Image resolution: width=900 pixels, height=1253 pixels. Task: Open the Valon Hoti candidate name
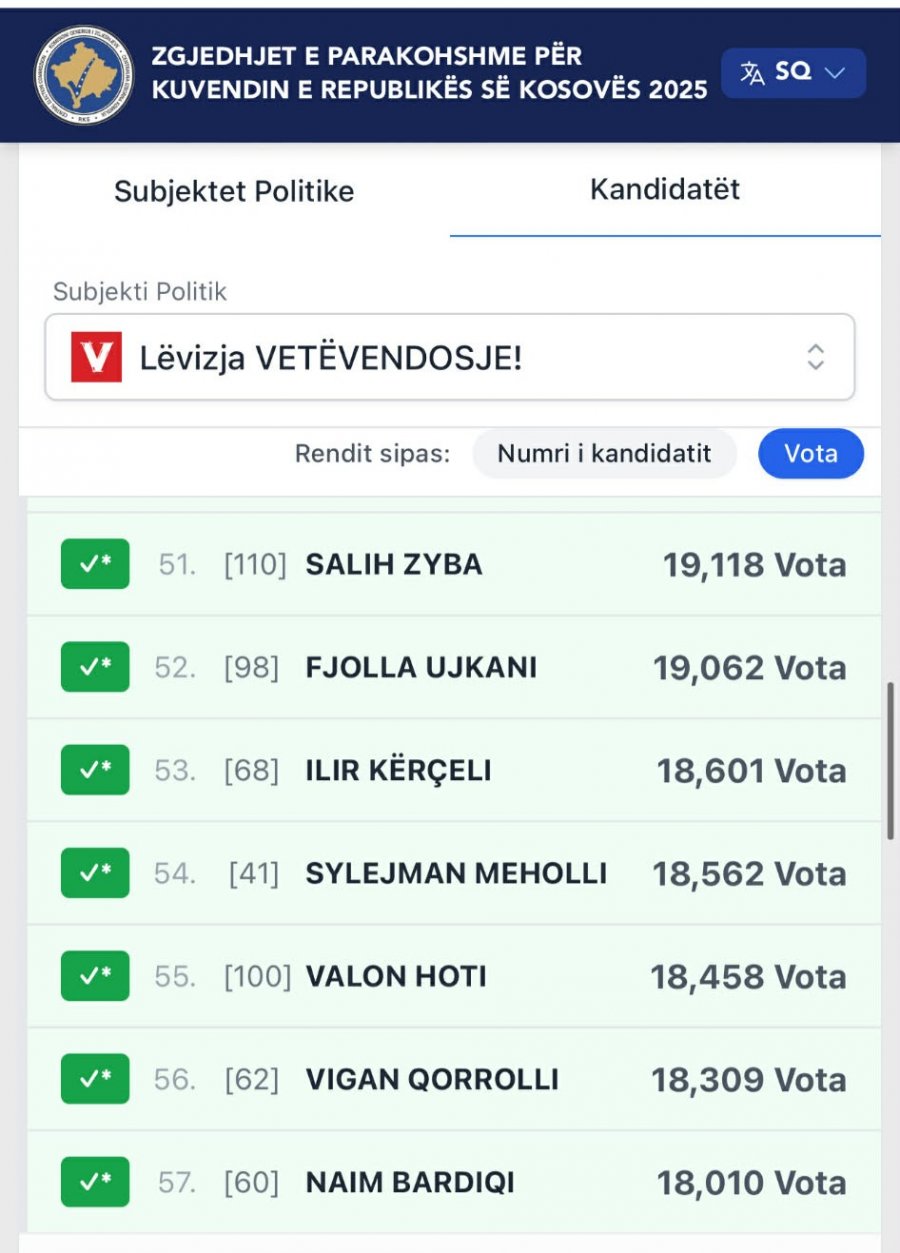[x=396, y=976]
